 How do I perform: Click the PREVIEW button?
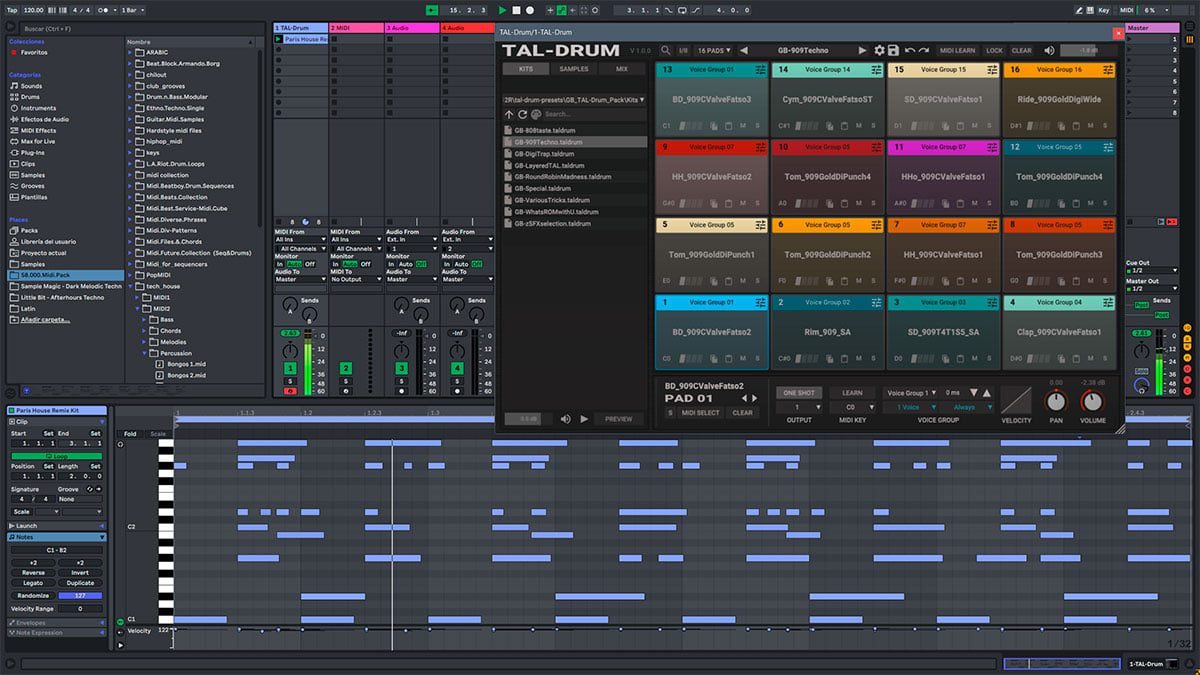click(618, 419)
